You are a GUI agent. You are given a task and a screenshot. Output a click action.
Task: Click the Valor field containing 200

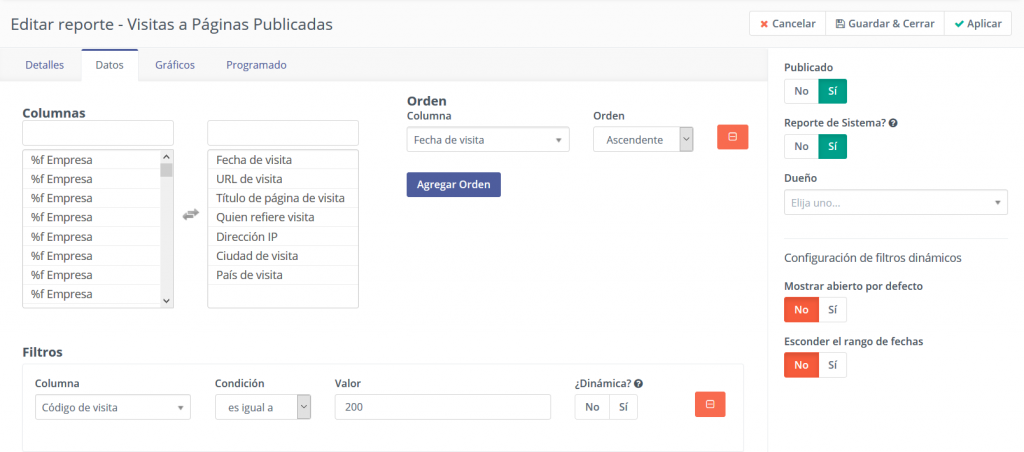tap(442, 407)
